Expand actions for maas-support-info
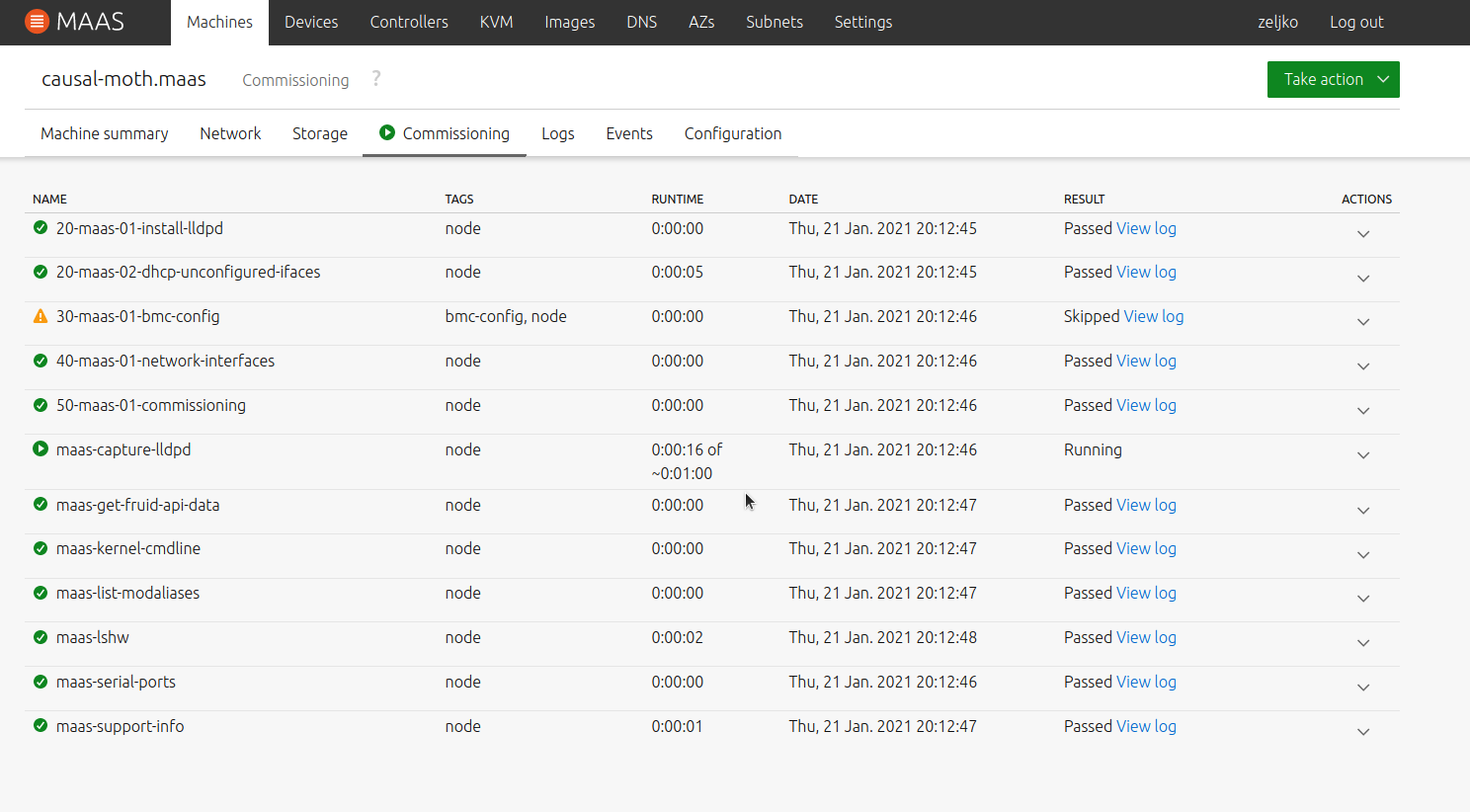Image resolution: width=1470 pixels, height=812 pixels. pyautogui.click(x=1363, y=732)
